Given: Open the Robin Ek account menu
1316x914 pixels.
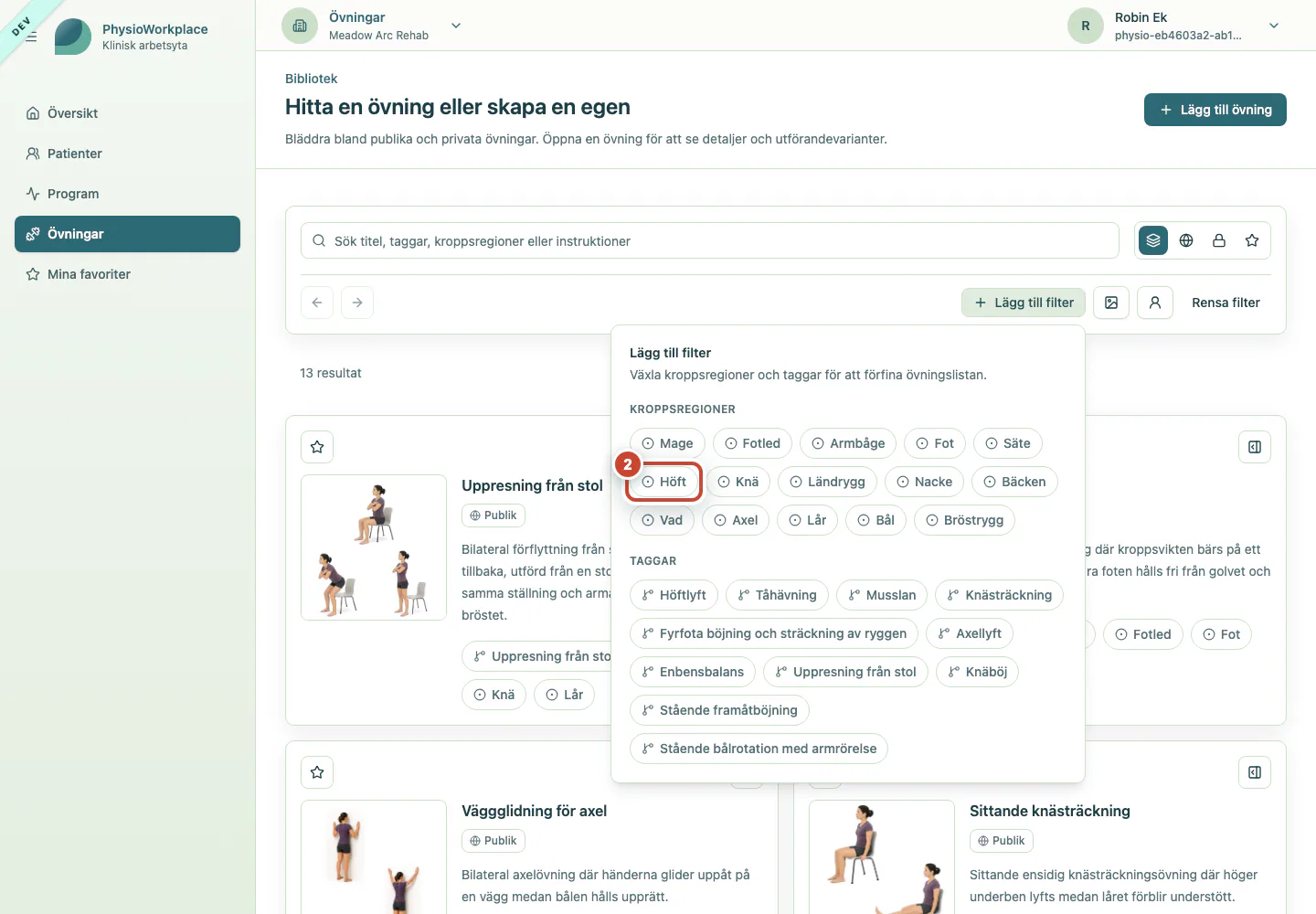Looking at the screenshot, I should coord(1274,26).
